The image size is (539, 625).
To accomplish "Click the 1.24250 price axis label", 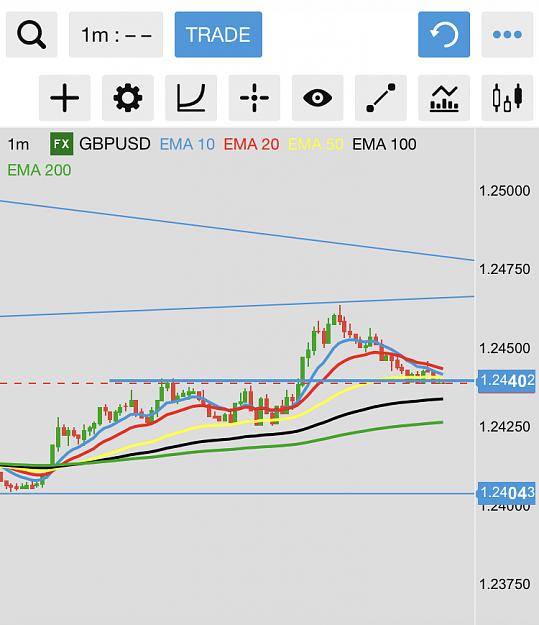I will tap(504, 427).
